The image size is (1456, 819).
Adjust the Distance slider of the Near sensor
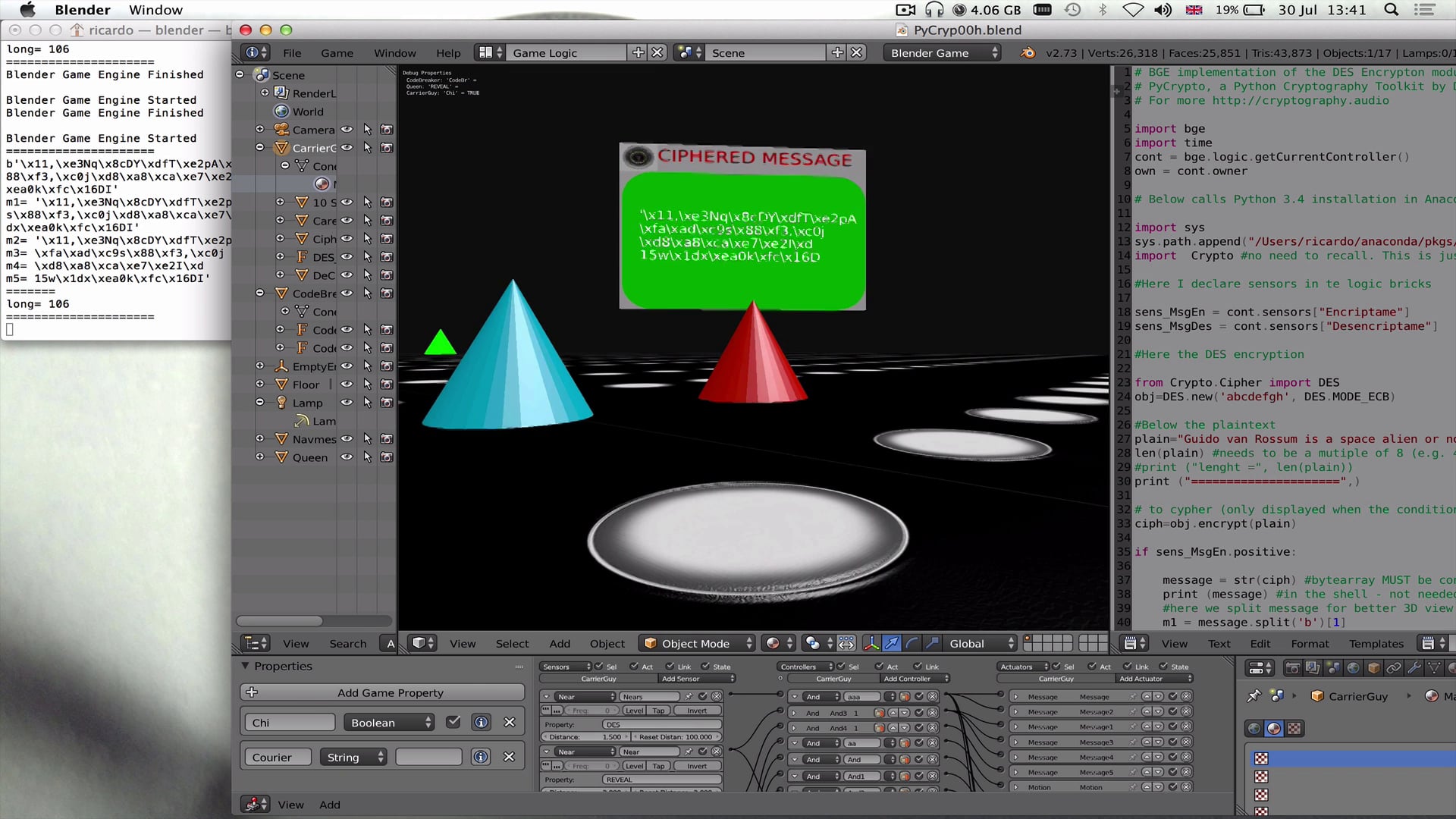click(584, 736)
